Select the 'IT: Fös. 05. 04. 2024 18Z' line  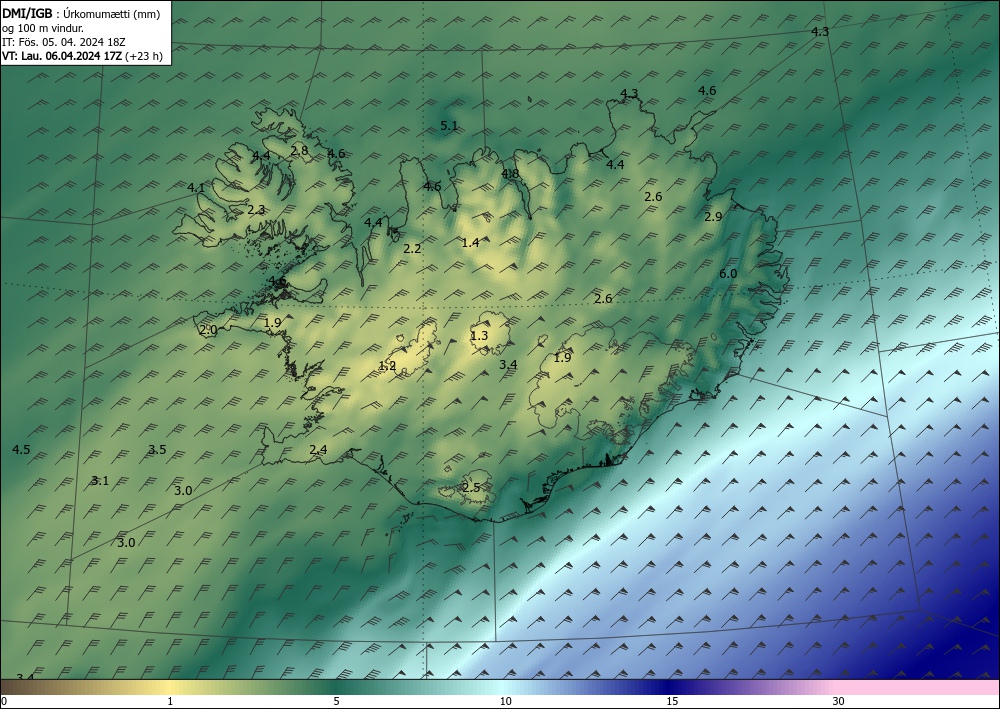tap(64, 42)
